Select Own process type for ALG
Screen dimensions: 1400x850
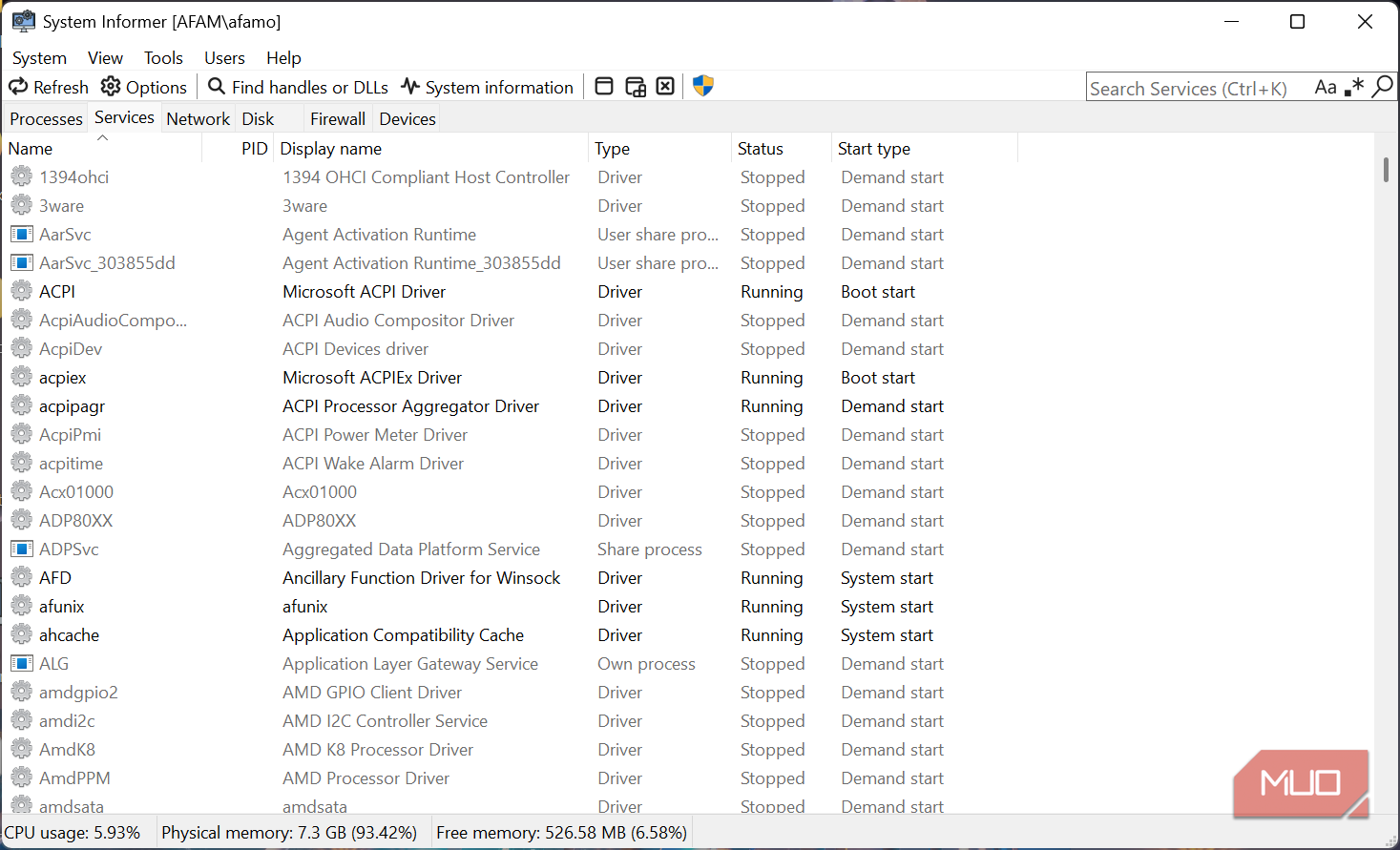tap(646, 664)
